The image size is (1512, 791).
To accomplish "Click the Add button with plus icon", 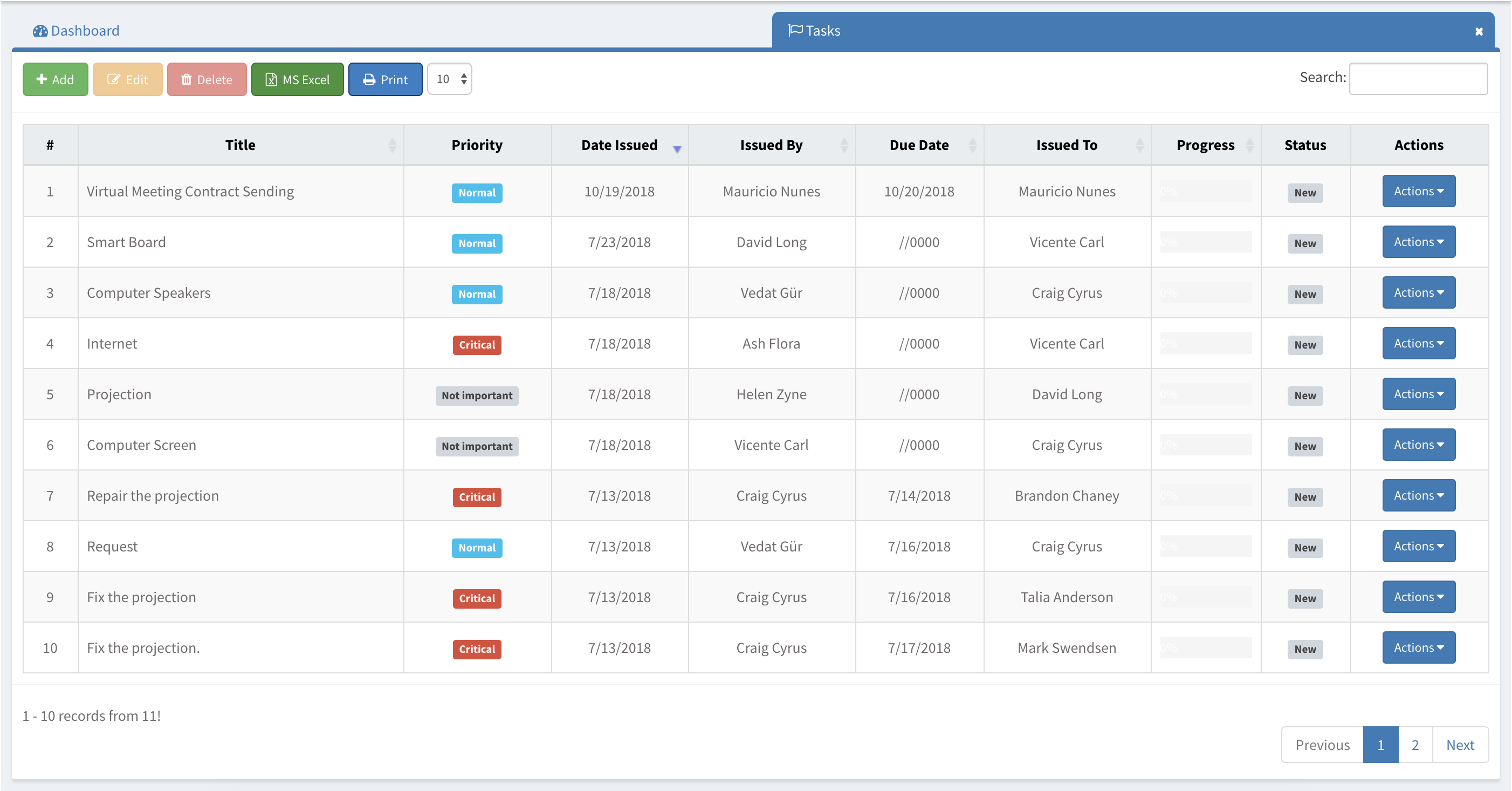I will pos(55,79).
